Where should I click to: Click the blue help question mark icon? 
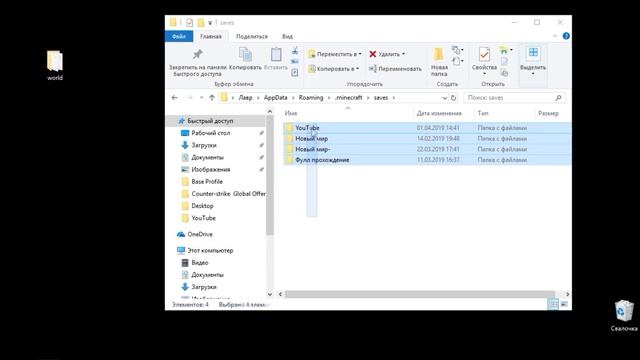click(x=566, y=36)
